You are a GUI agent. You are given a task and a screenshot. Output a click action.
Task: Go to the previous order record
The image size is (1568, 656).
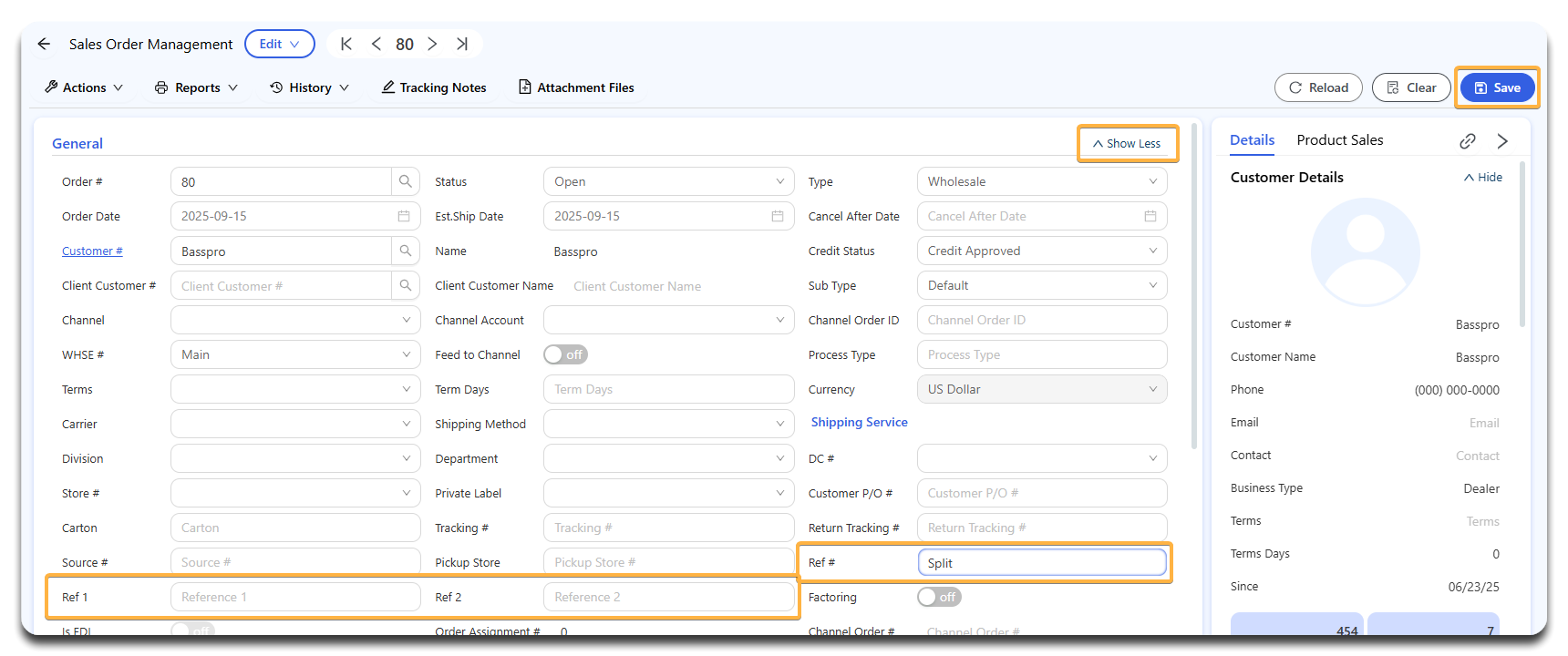[377, 44]
